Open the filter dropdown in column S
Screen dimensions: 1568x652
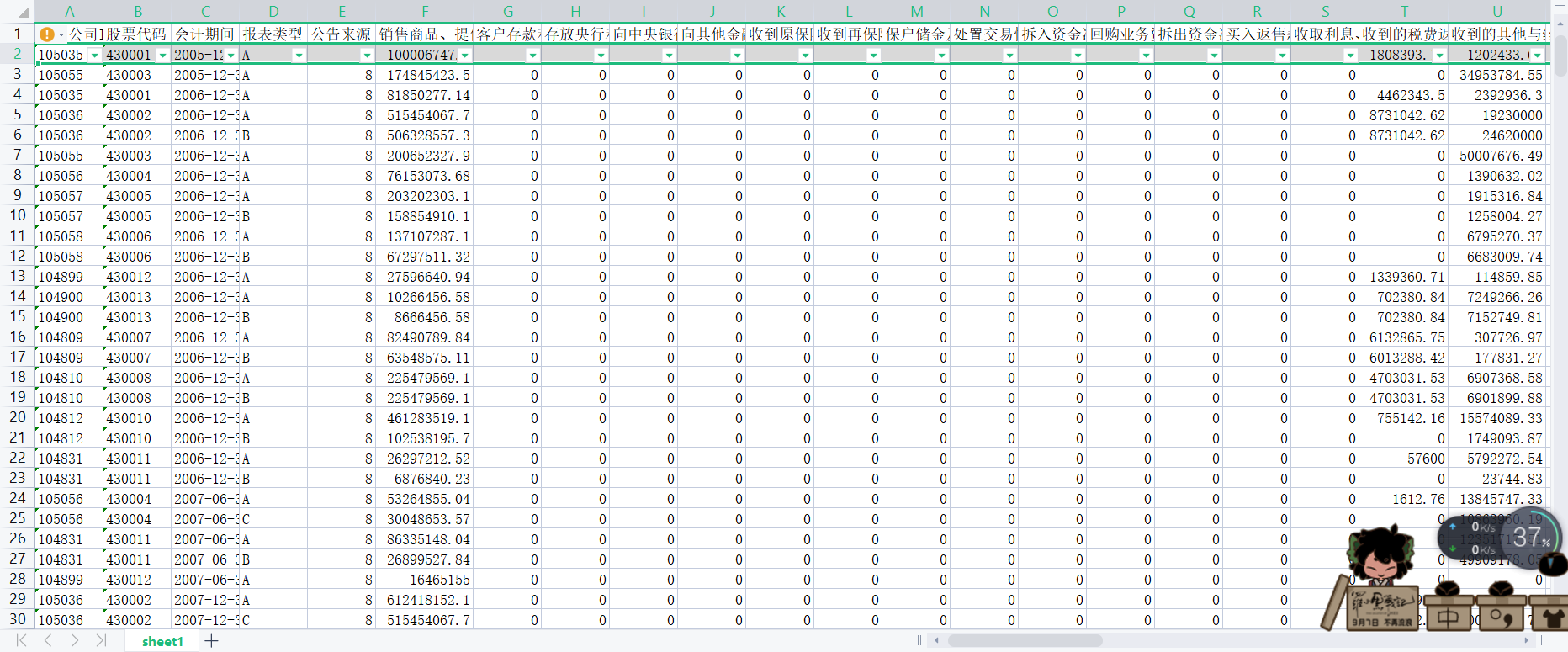click(x=1350, y=56)
